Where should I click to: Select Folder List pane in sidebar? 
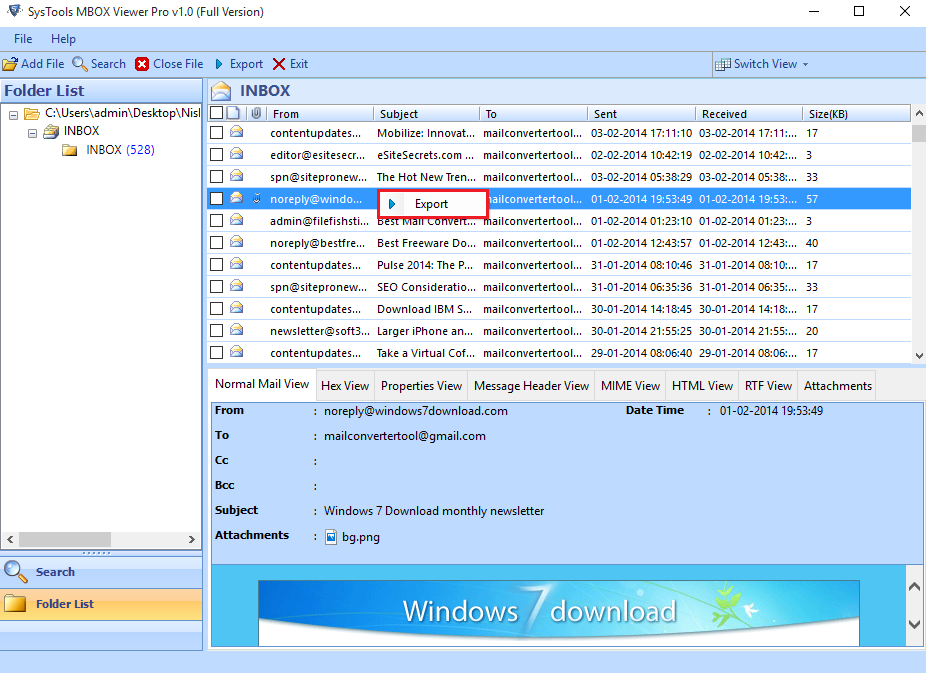tap(101, 604)
